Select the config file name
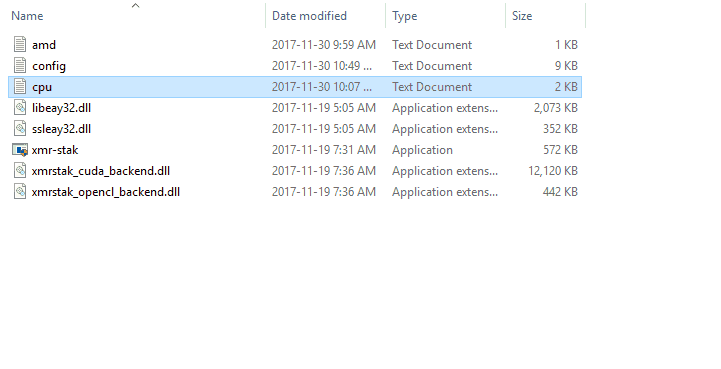The width and height of the screenshot is (721, 369). [49, 66]
